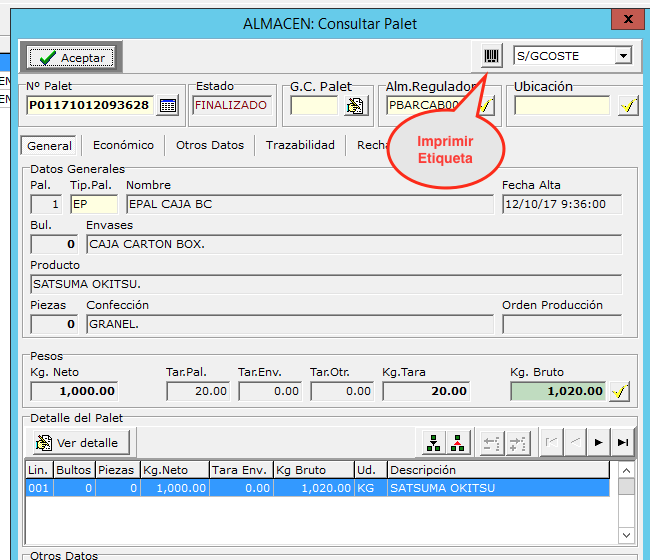Click the barcode print label icon

pyautogui.click(x=491, y=56)
